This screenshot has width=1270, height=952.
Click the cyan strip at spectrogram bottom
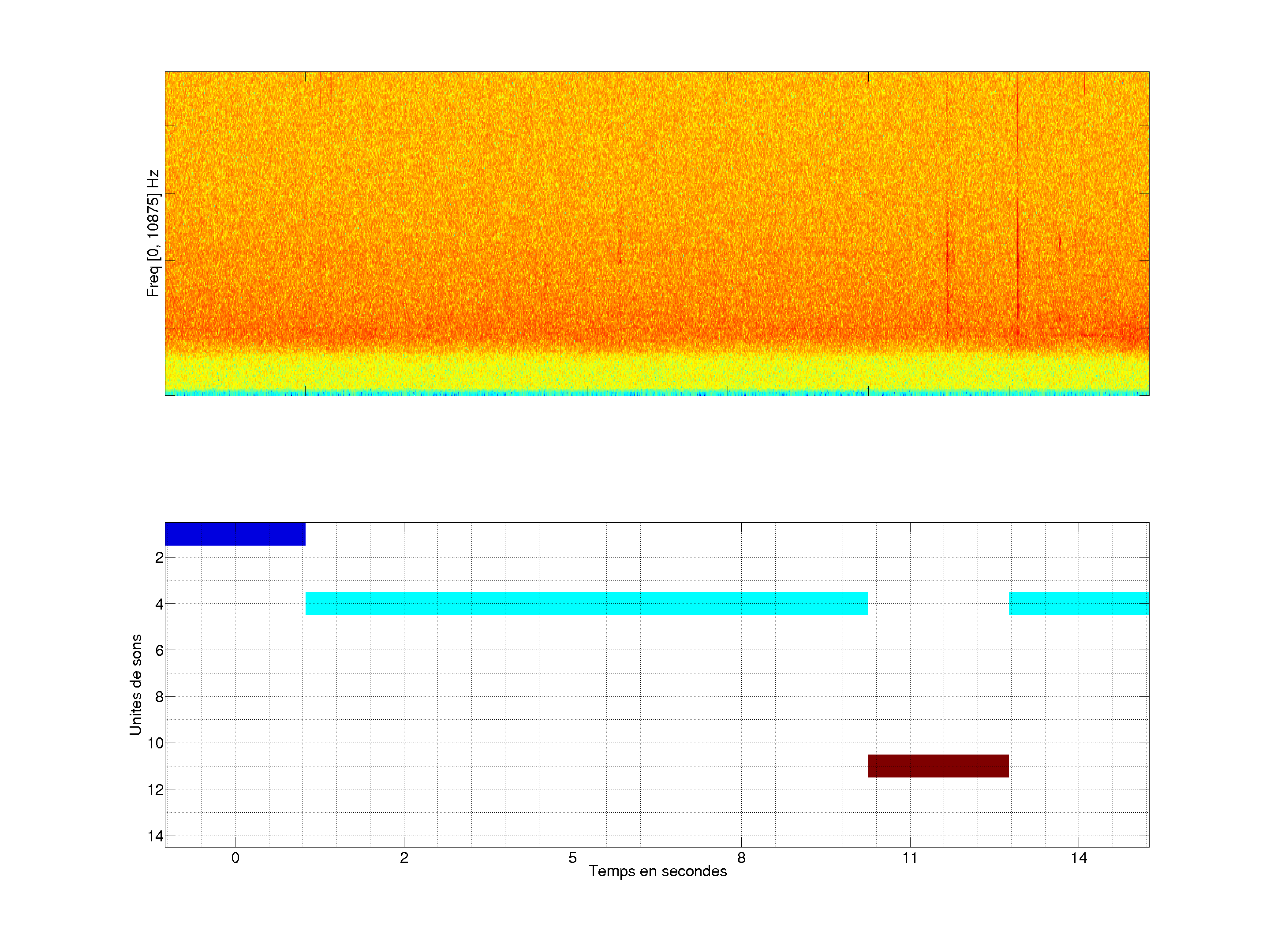click(x=657, y=393)
